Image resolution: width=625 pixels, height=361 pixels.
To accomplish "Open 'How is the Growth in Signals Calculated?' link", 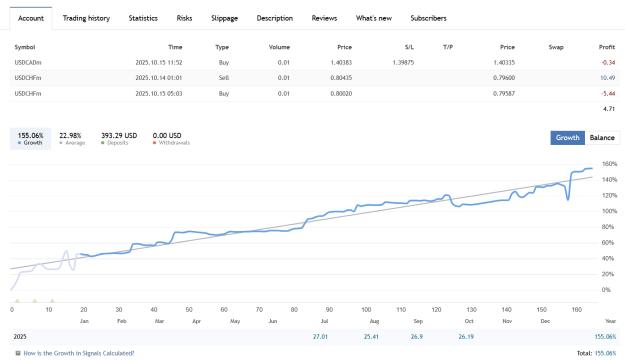I will click(79, 353).
